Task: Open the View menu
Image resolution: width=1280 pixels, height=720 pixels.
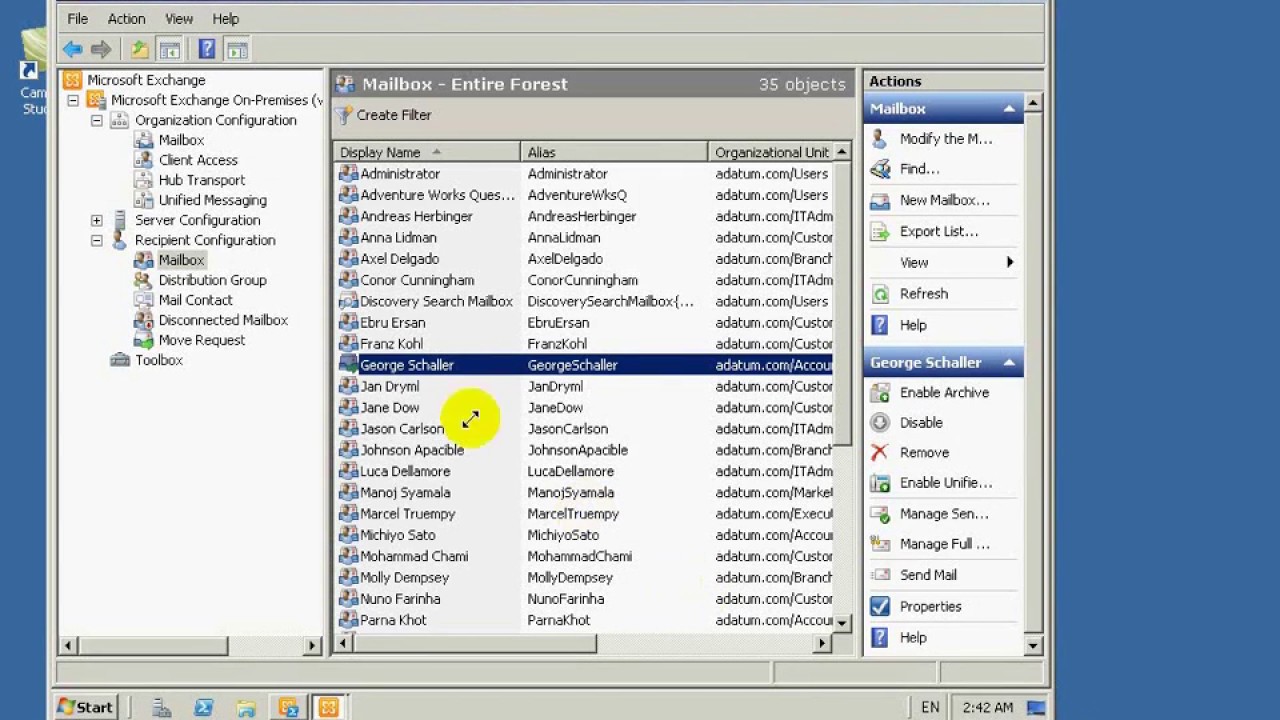Action: 179,18
